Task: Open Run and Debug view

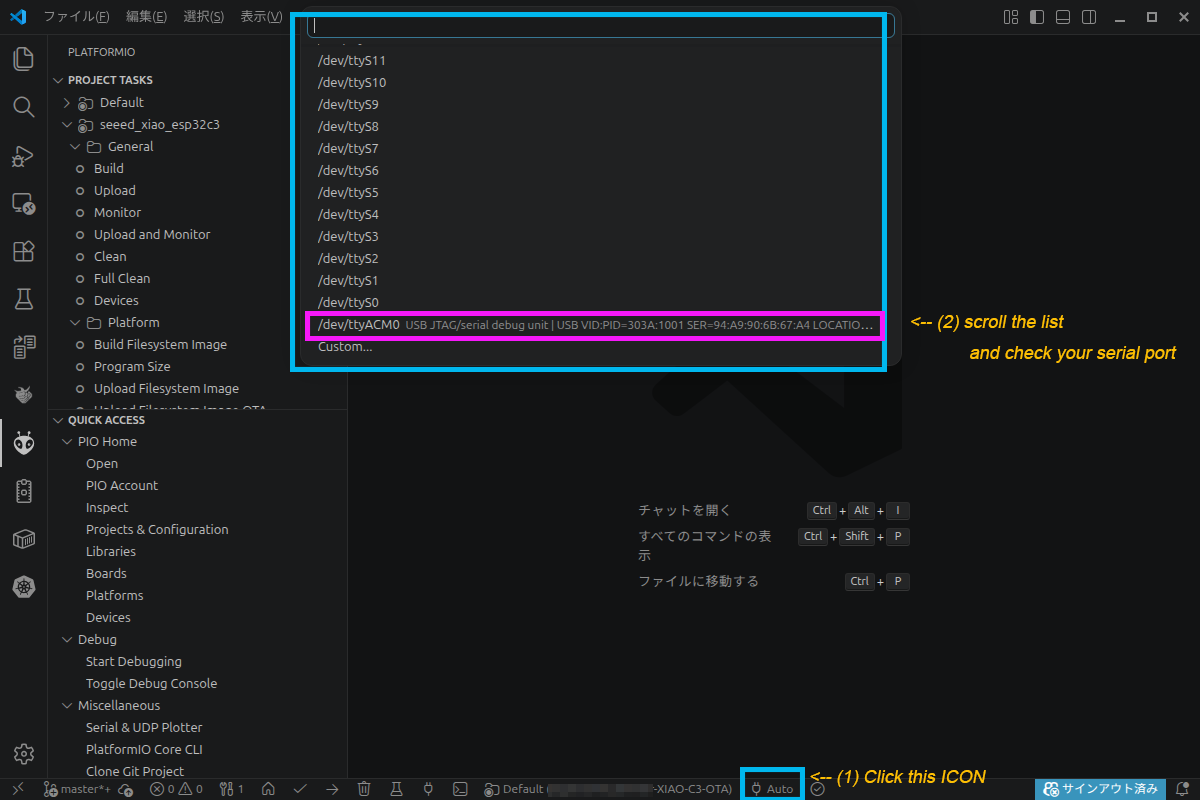Action: tap(23, 155)
